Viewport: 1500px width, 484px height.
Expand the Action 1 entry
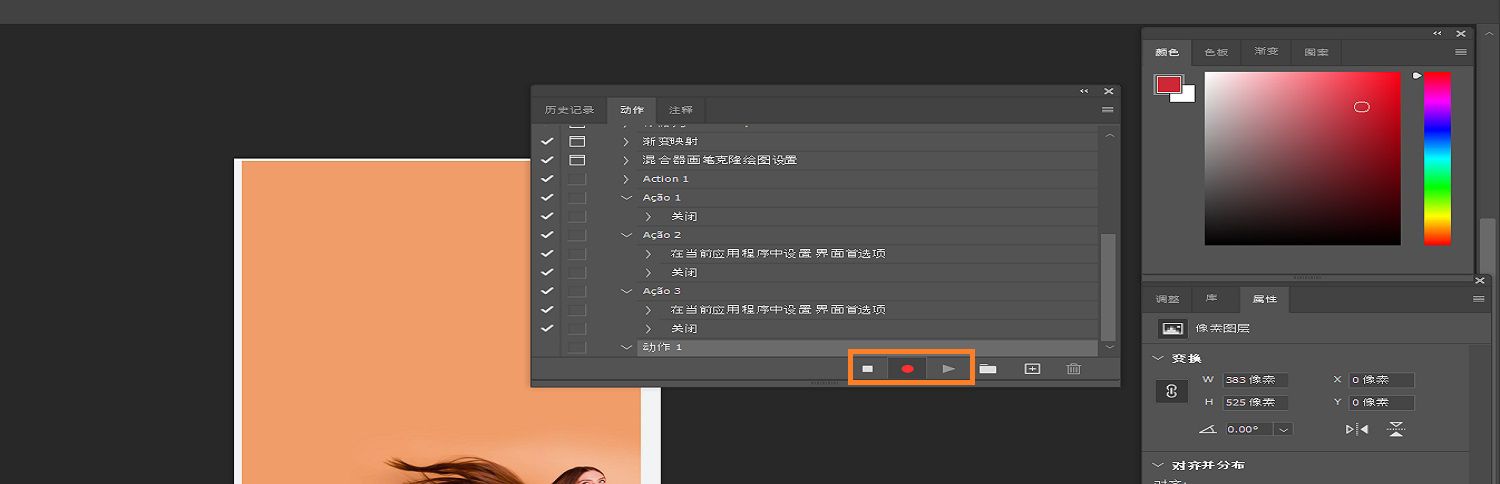click(x=627, y=179)
